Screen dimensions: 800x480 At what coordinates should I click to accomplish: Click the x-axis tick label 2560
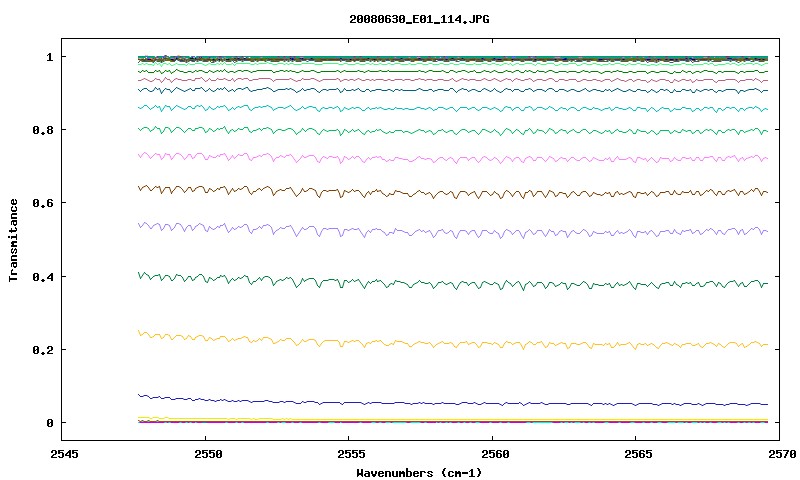point(495,453)
